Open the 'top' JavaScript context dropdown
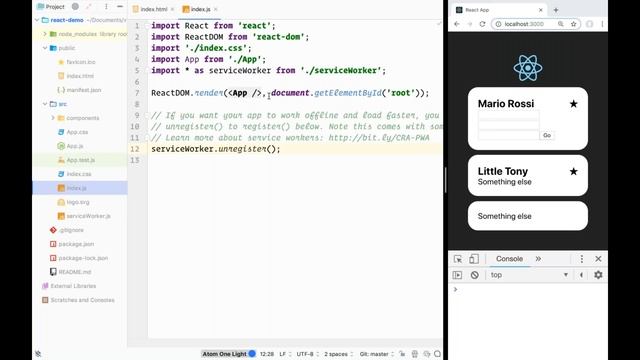 (x=529, y=275)
